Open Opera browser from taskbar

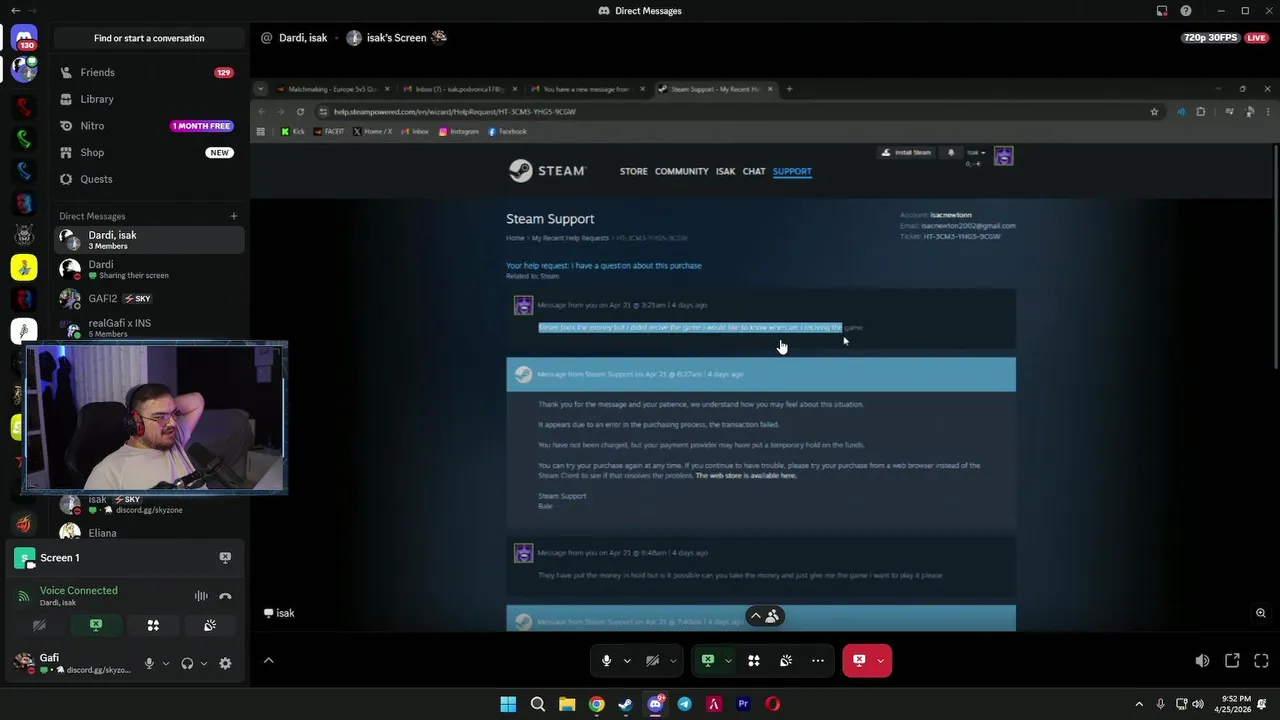pyautogui.click(x=773, y=704)
